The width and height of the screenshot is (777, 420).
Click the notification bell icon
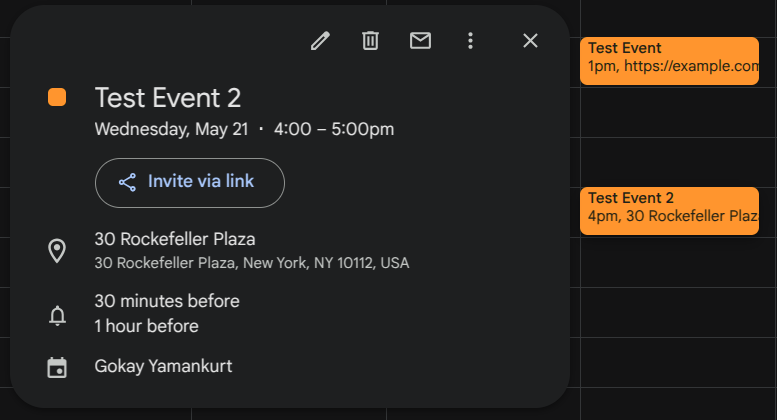57,315
